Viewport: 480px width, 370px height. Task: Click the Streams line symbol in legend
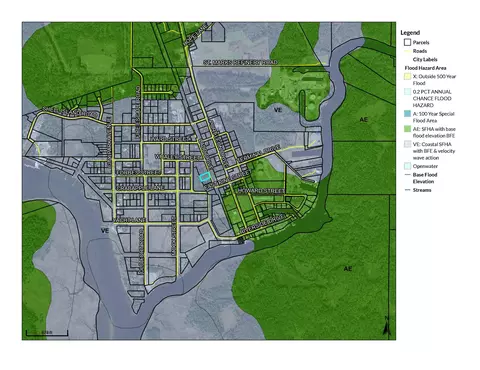click(x=407, y=190)
